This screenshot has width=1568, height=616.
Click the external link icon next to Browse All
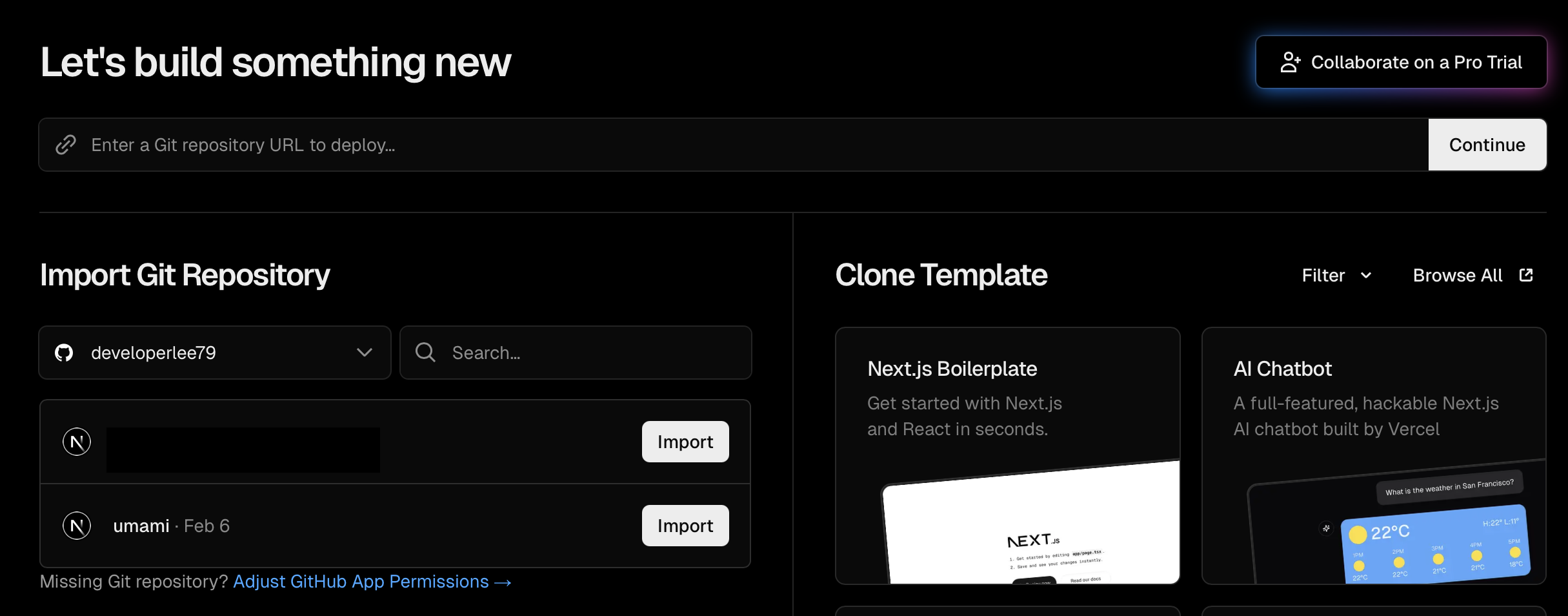click(1526, 275)
